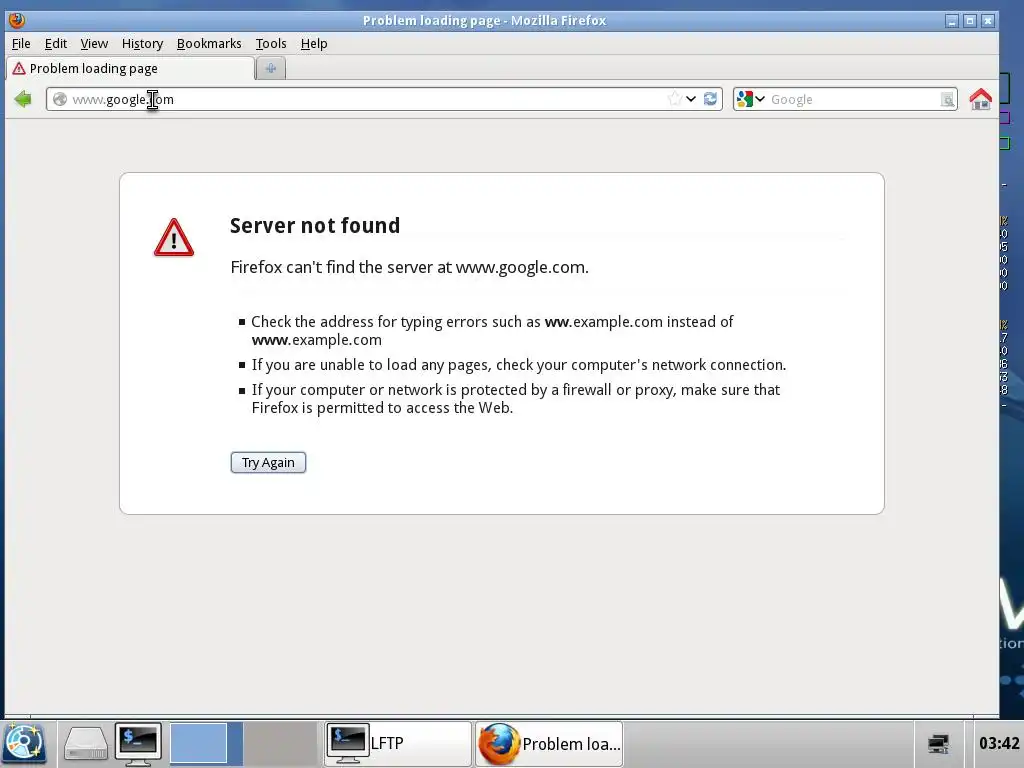Viewport: 1024px width, 768px height.
Task: Open the URL history dropdown arrow
Action: click(691, 99)
